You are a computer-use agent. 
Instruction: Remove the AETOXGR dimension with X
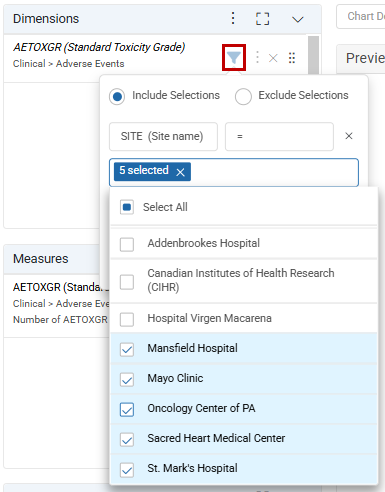273,58
